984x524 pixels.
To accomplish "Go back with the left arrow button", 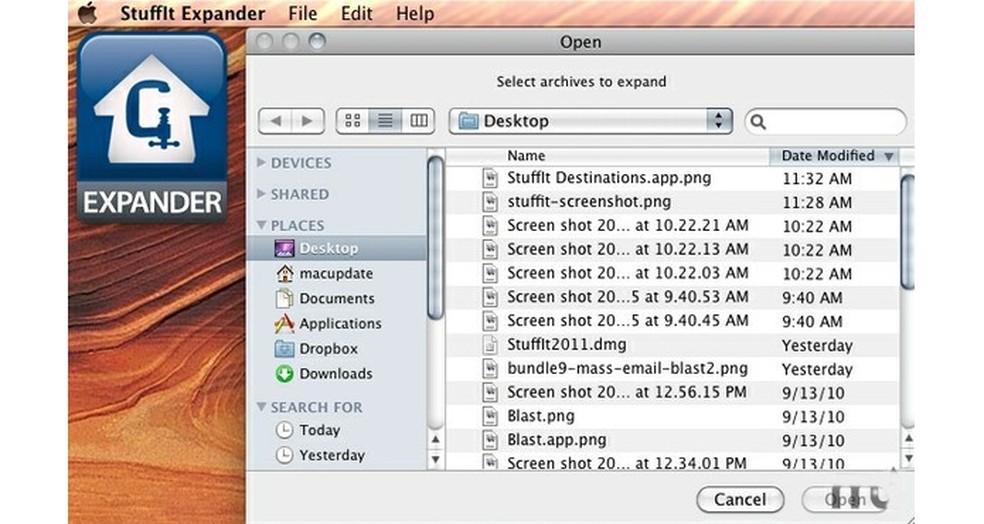I will [x=275, y=121].
